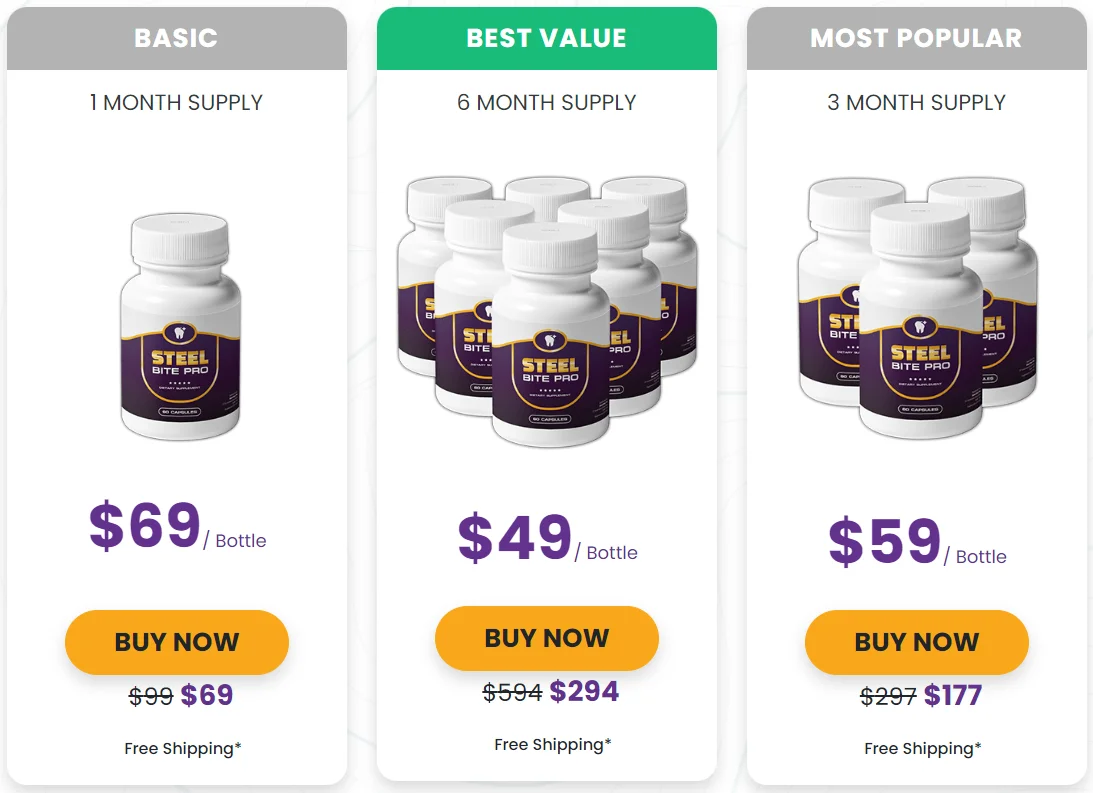This screenshot has width=1093, height=793.
Task: Click the six-bottle bundle image
Action: [x=547, y=310]
